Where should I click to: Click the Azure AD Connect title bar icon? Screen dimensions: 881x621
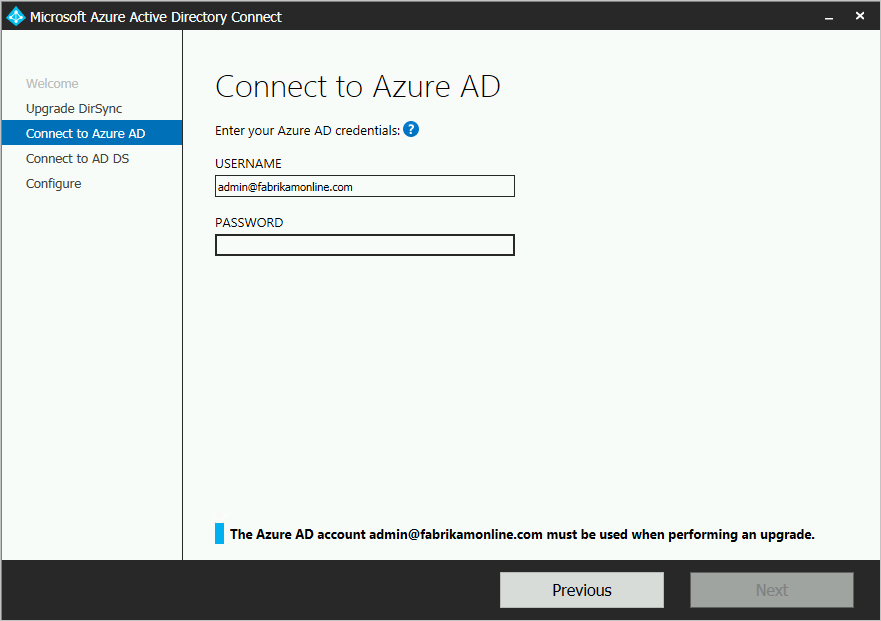click(x=14, y=16)
